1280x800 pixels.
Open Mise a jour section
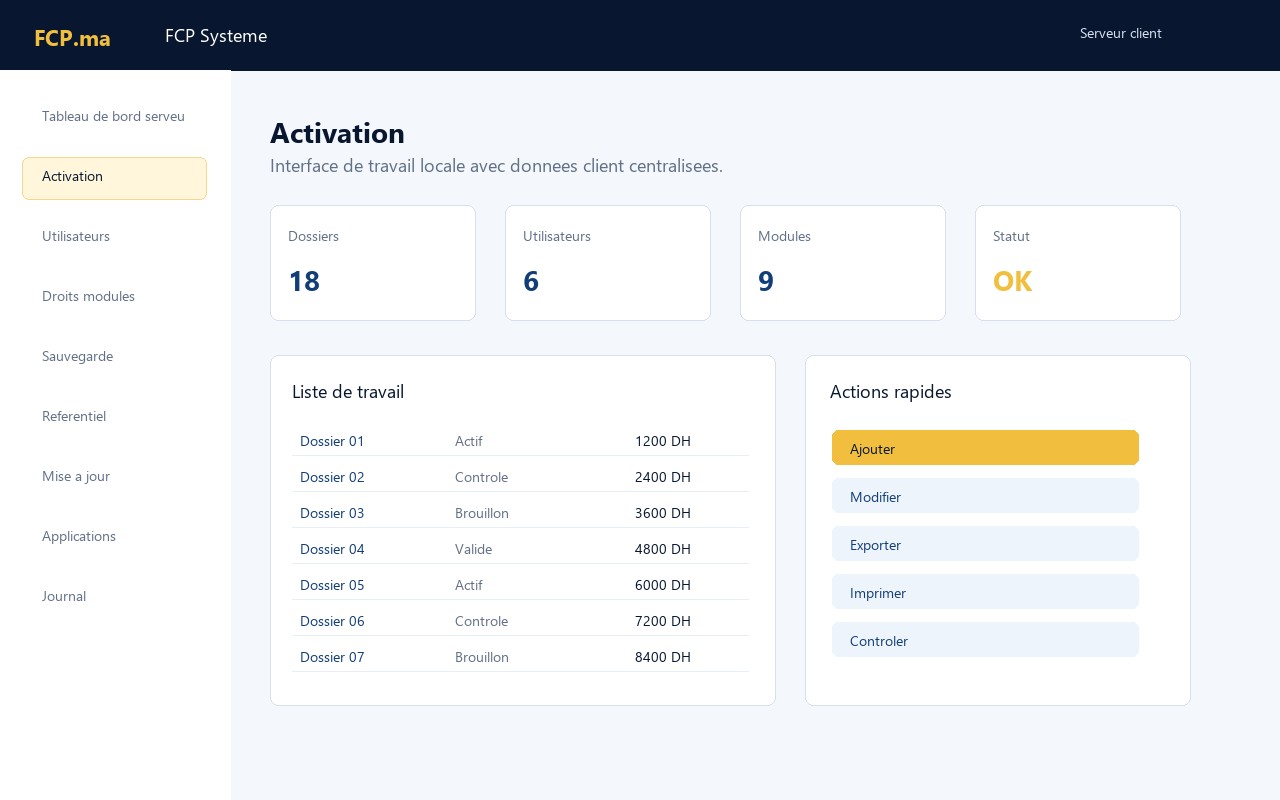(x=114, y=477)
